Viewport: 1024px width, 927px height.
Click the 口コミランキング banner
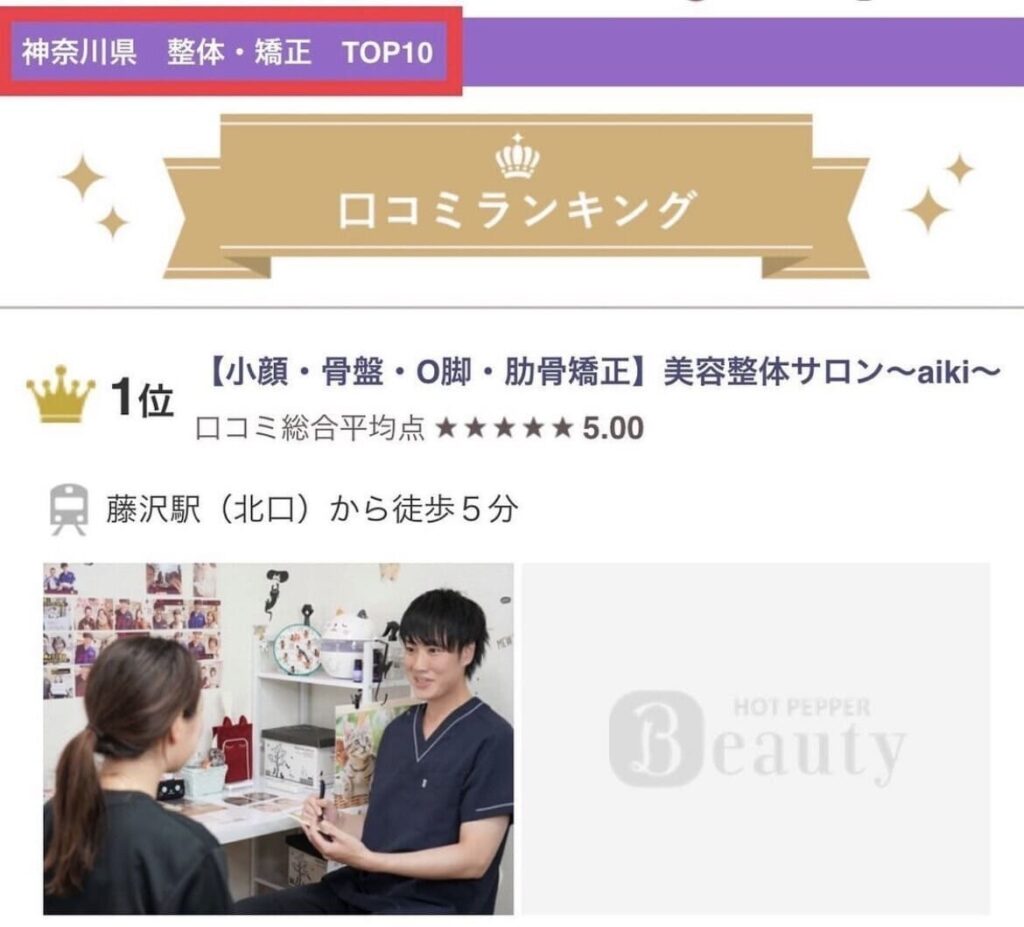tap(516, 197)
